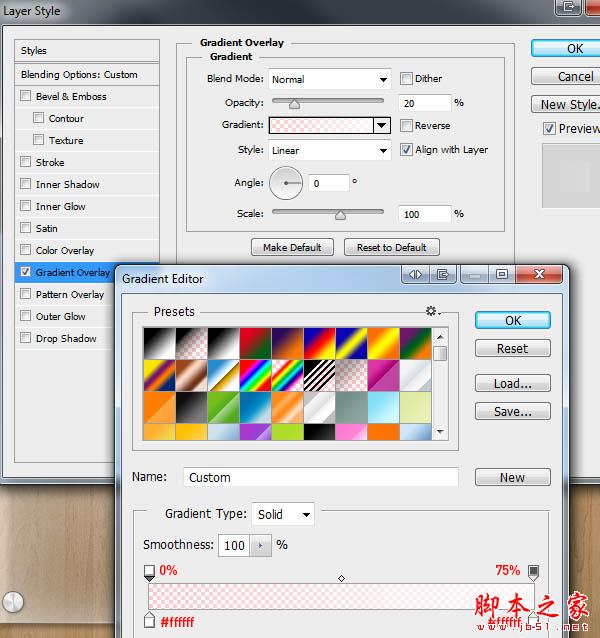Screen dimensions: 600x638
Task: Click the New gradient button
Action: (x=513, y=477)
